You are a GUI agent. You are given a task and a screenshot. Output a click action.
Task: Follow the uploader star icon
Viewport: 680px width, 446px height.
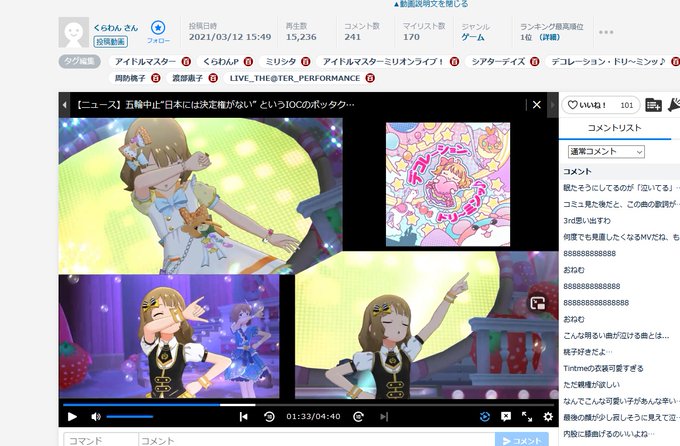click(x=158, y=28)
